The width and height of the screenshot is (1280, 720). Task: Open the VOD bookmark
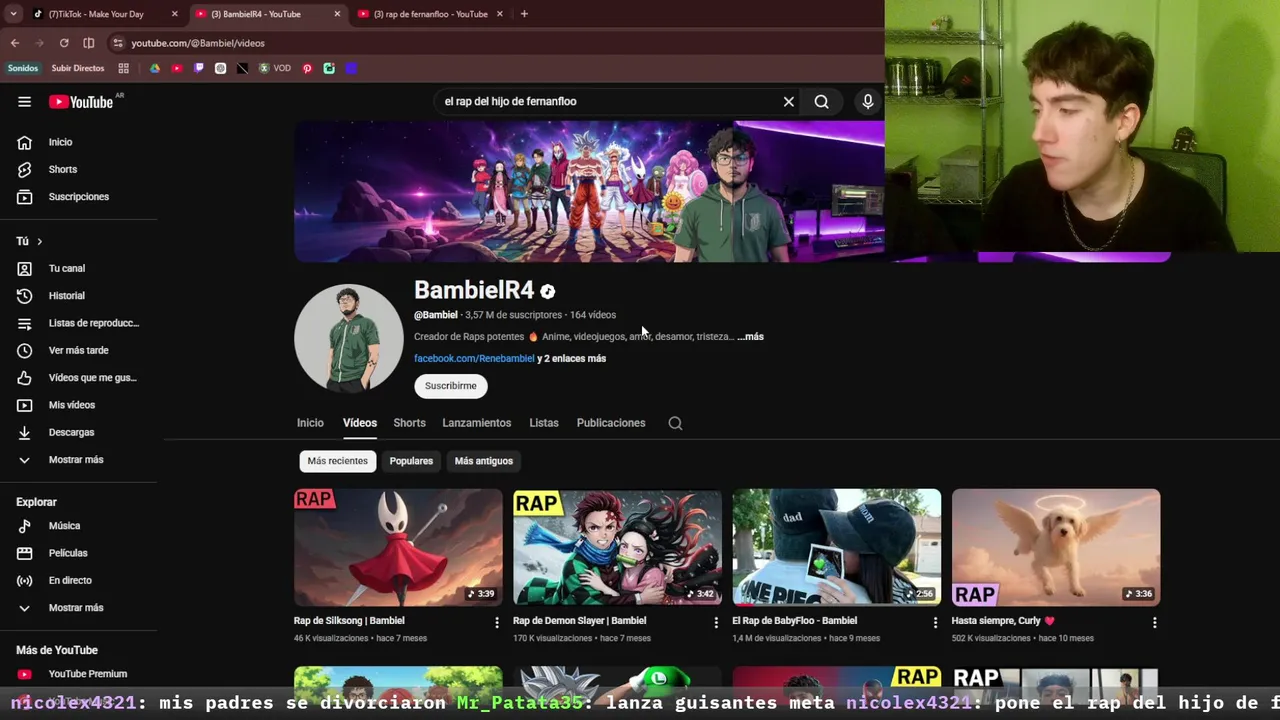tap(276, 68)
